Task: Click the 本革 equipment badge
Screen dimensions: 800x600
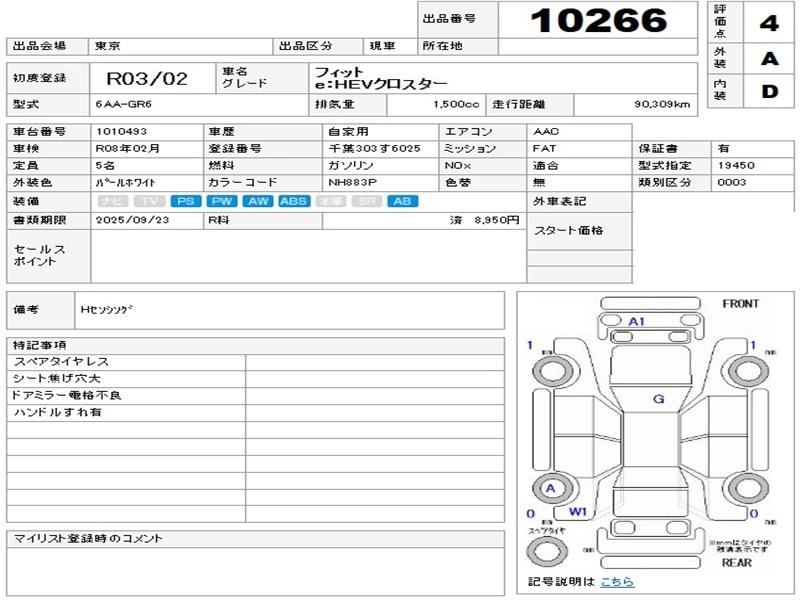Action: click(331, 201)
